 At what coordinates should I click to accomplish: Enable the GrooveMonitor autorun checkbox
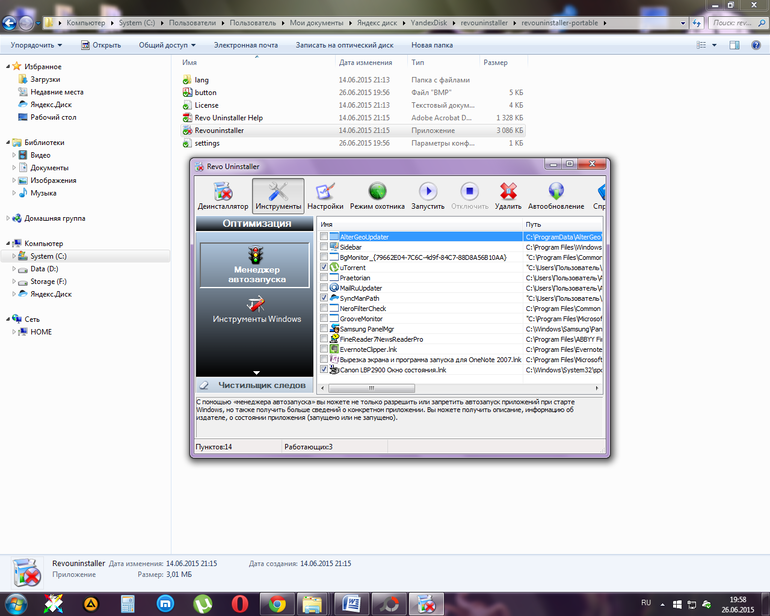pos(324,319)
